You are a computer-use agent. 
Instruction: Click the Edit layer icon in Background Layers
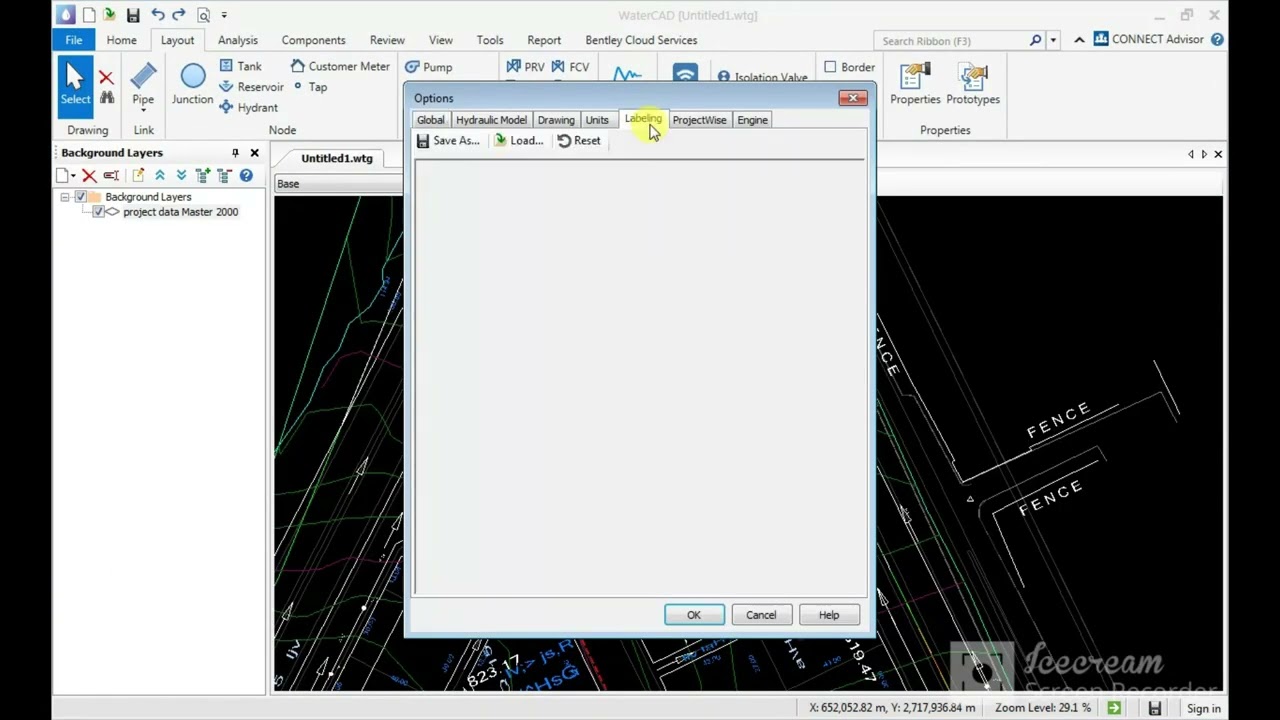[138, 175]
